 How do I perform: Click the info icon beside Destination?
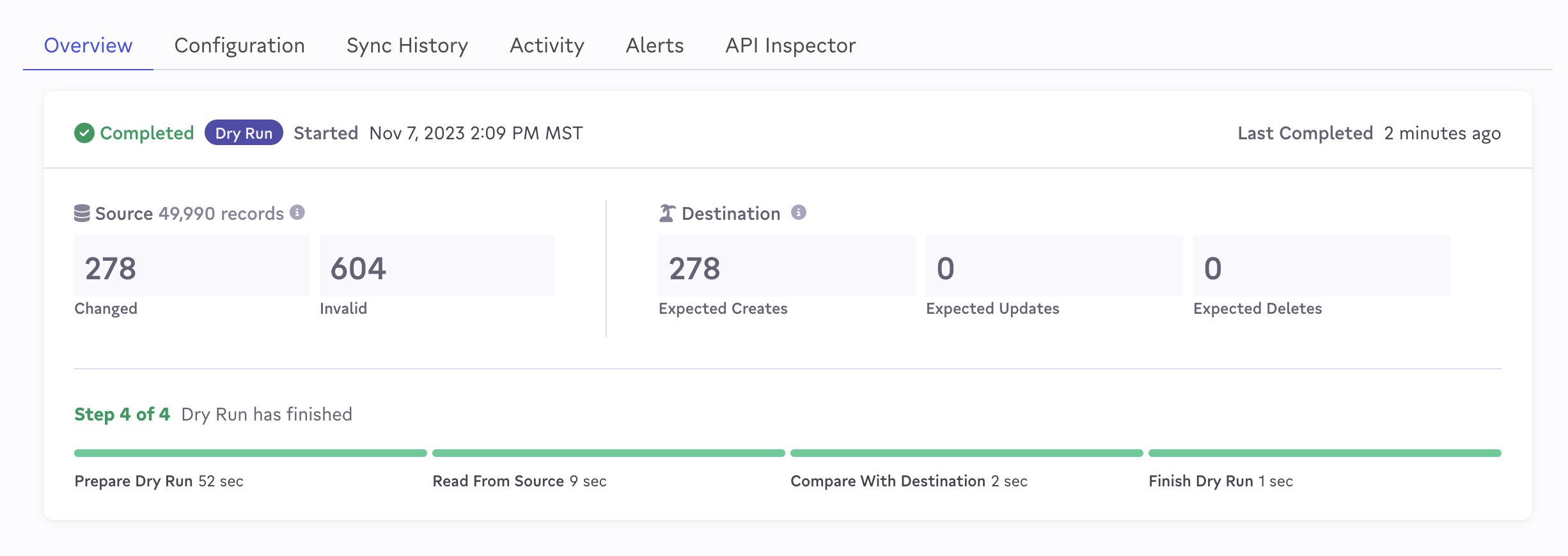coord(799,212)
